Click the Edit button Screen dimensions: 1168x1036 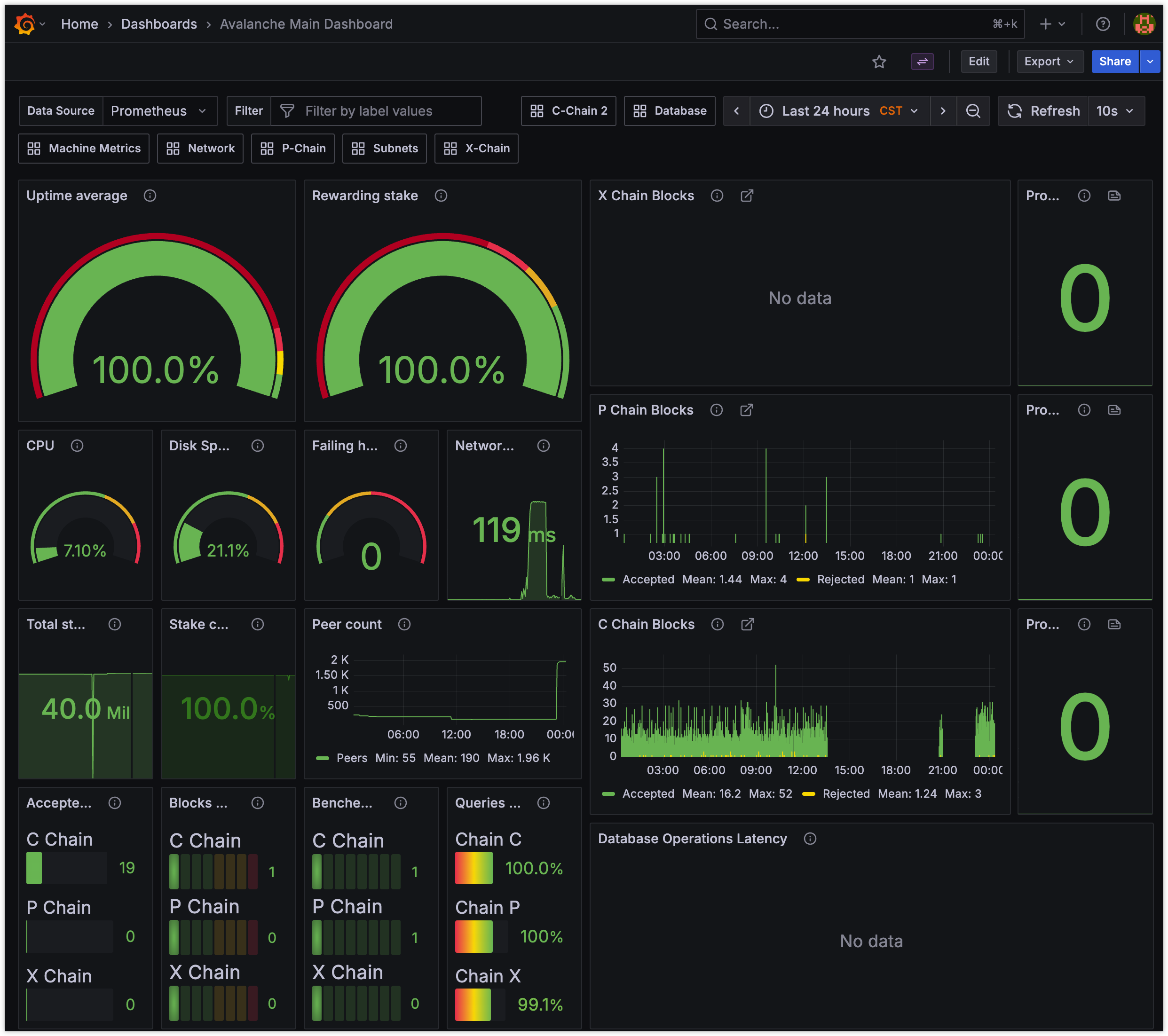[x=979, y=62]
